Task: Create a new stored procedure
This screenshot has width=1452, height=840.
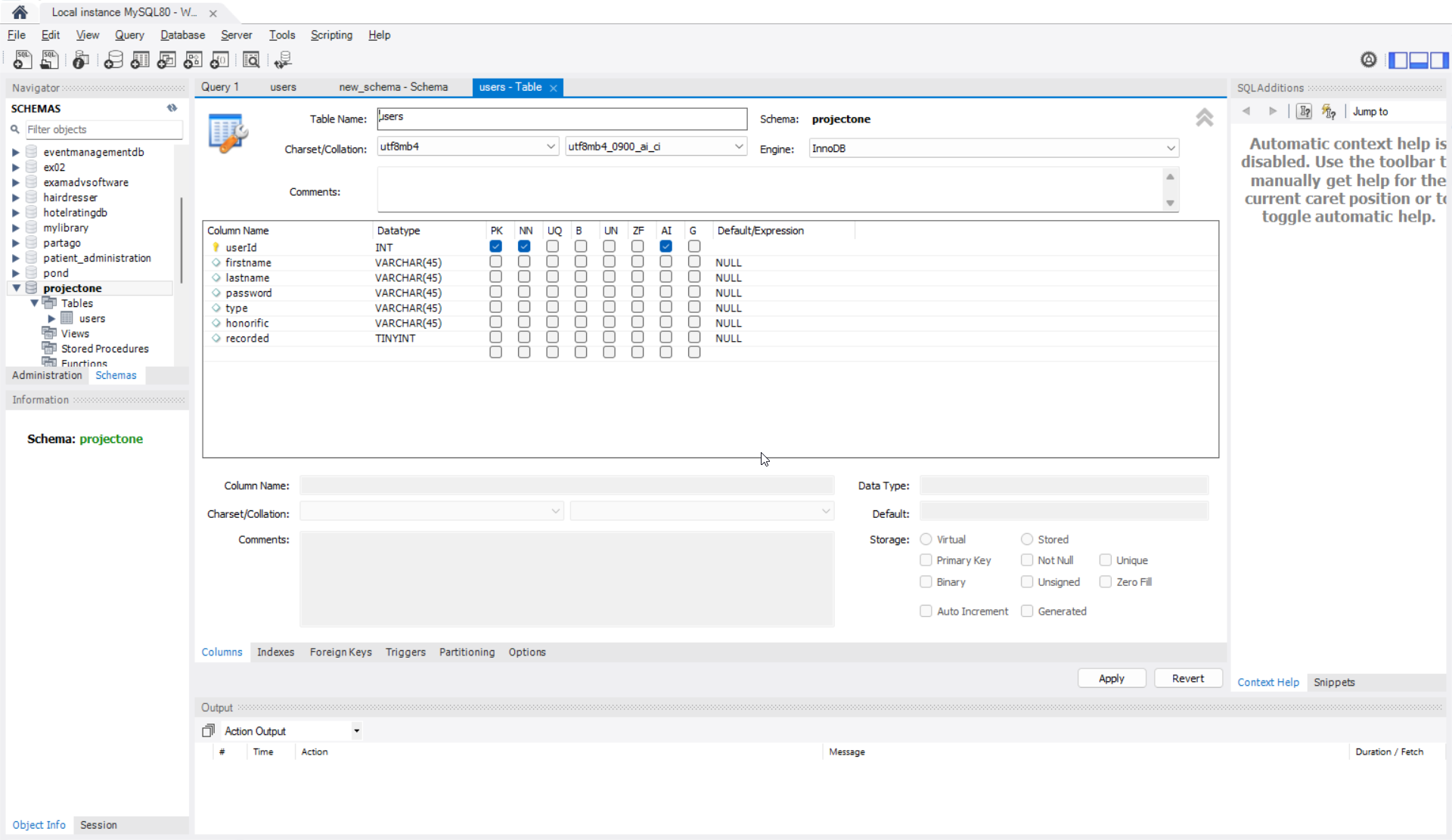Action: (x=193, y=60)
